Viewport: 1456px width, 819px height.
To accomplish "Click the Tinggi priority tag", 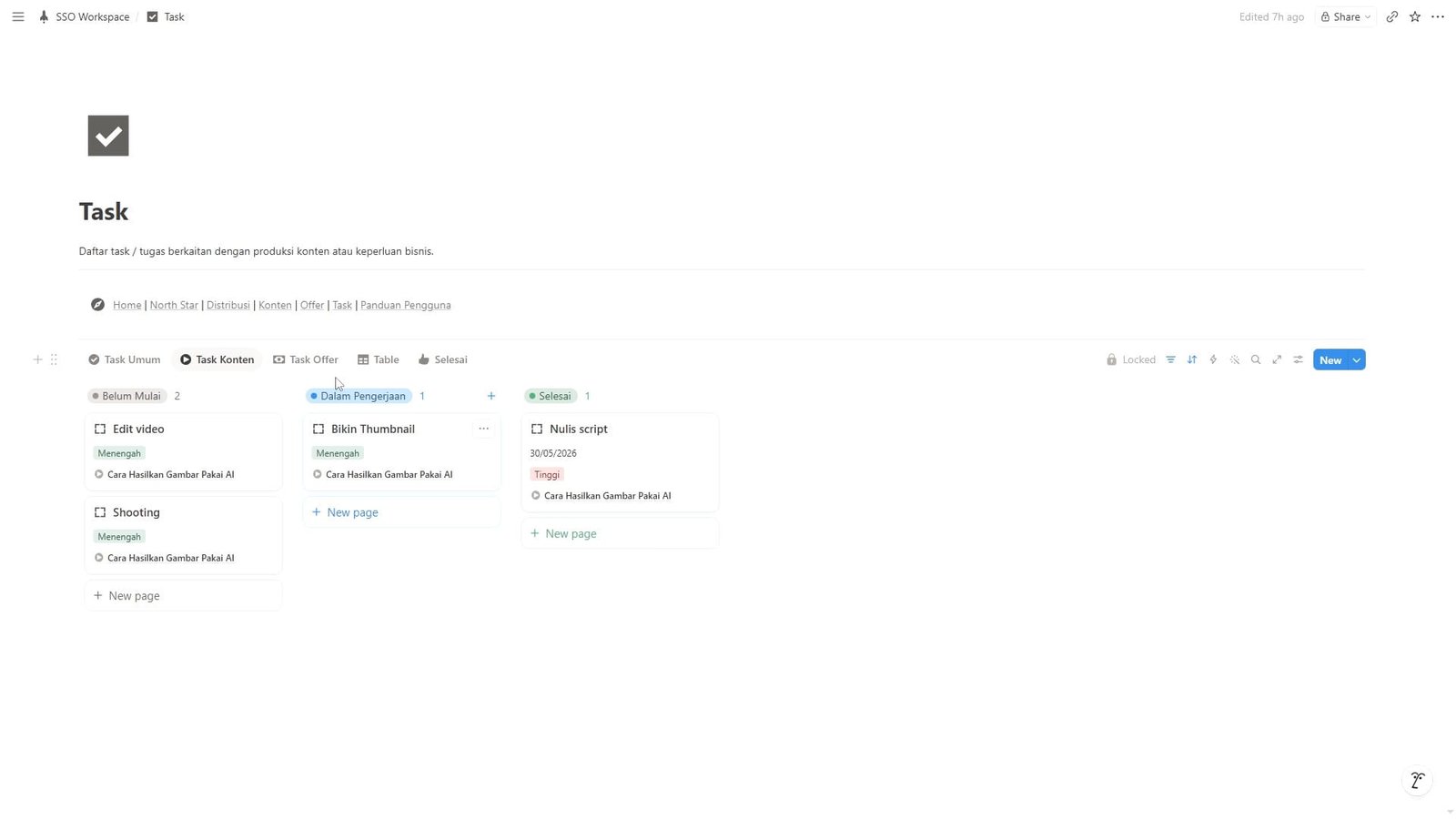I will tap(547, 474).
